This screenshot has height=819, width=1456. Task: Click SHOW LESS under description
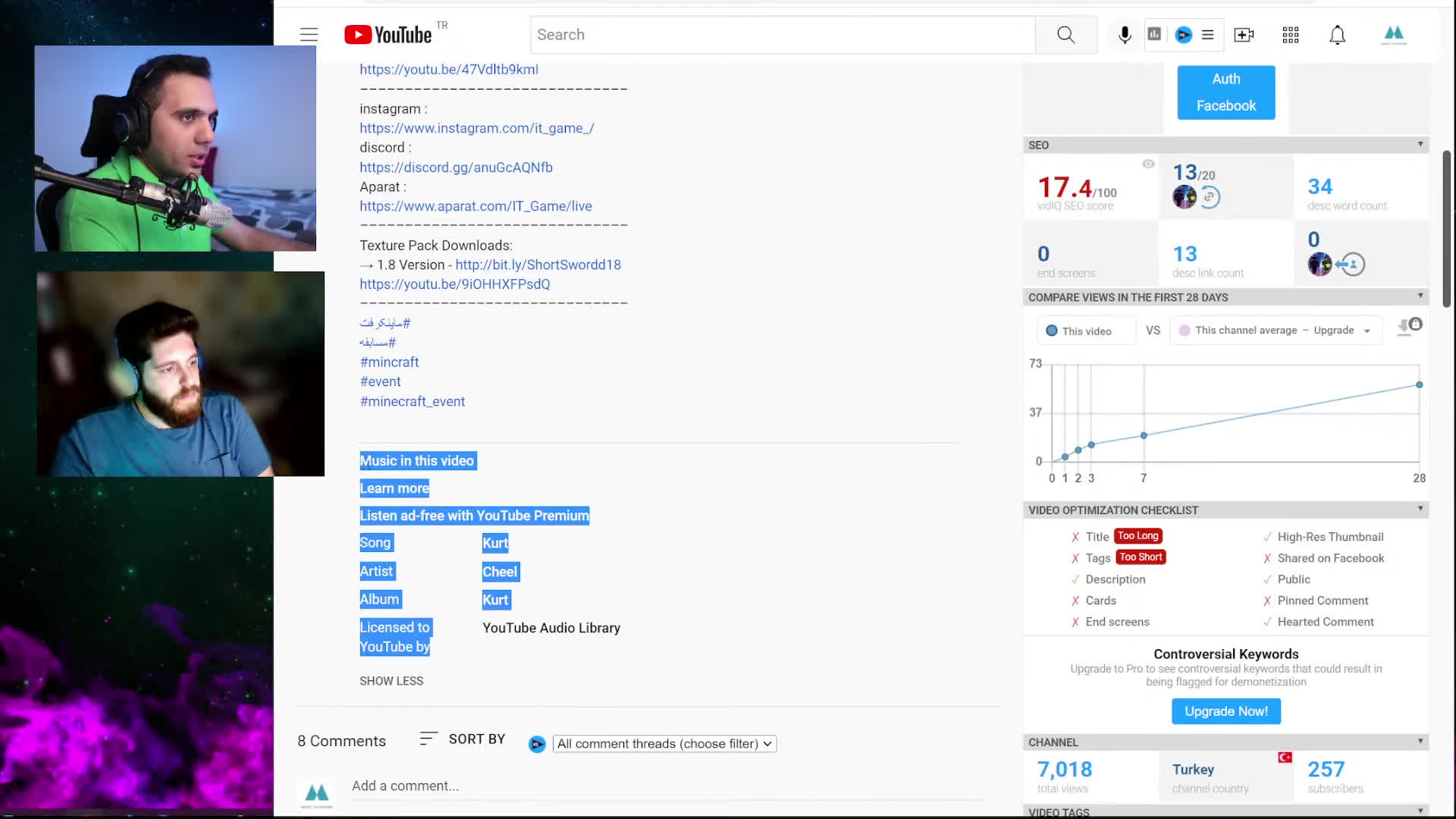point(391,681)
